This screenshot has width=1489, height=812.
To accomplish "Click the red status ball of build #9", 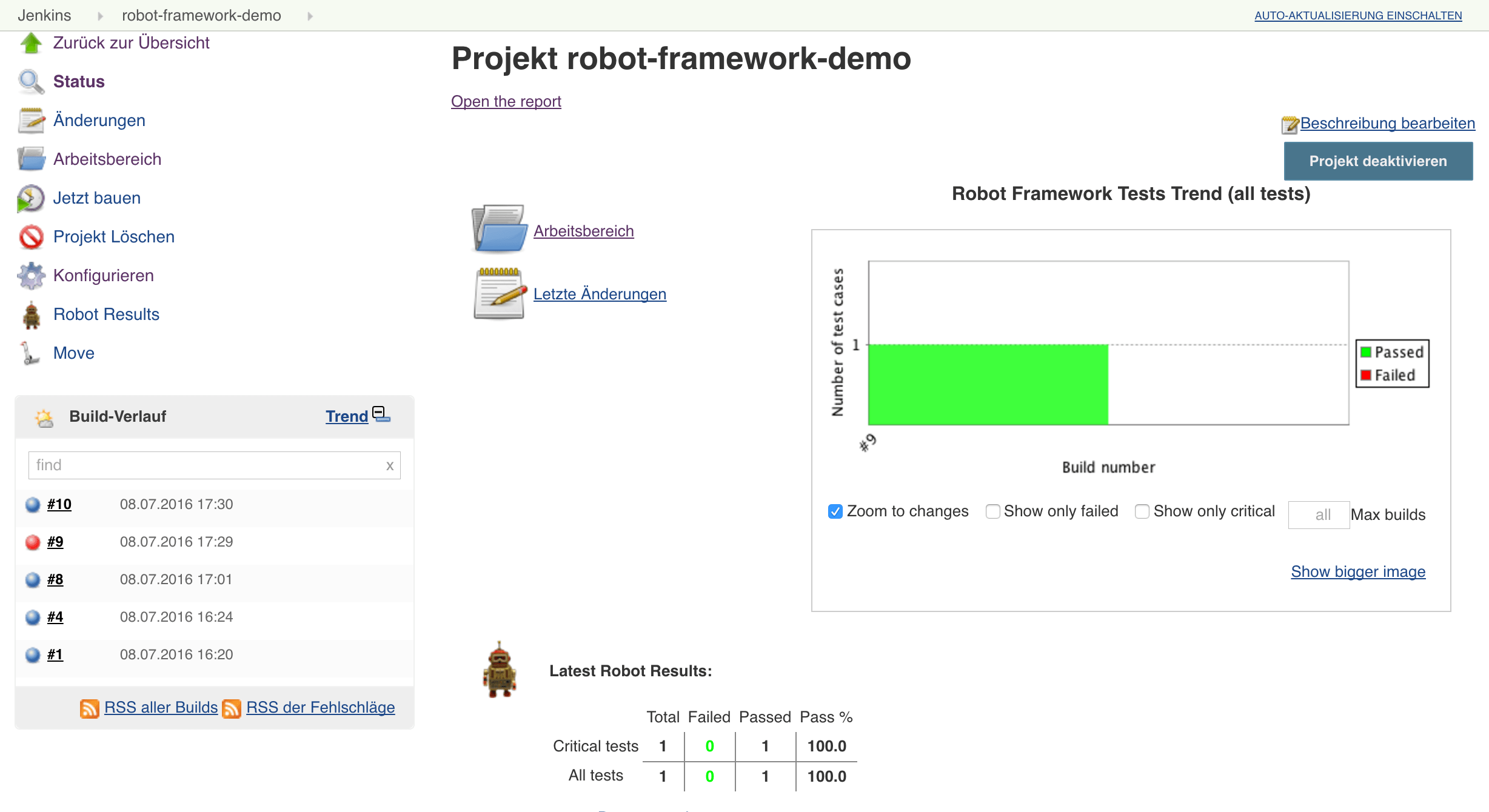I will click(x=33, y=542).
